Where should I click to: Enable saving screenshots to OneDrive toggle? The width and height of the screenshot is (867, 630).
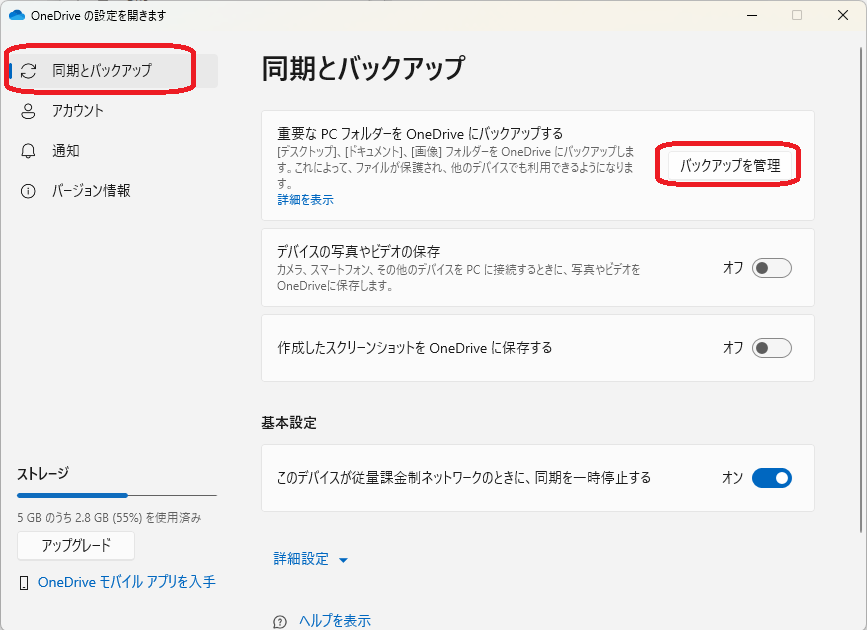tap(772, 348)
